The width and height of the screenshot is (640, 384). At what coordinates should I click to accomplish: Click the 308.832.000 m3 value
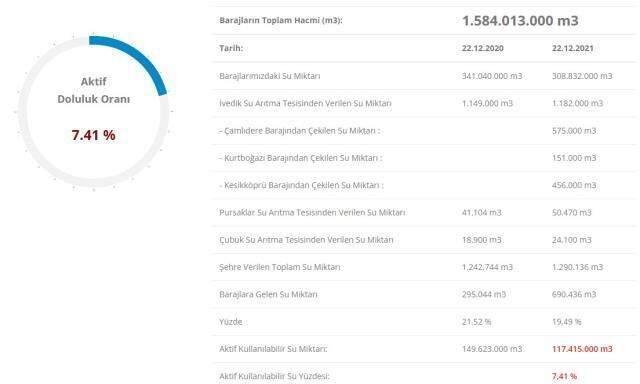[582, 76]
